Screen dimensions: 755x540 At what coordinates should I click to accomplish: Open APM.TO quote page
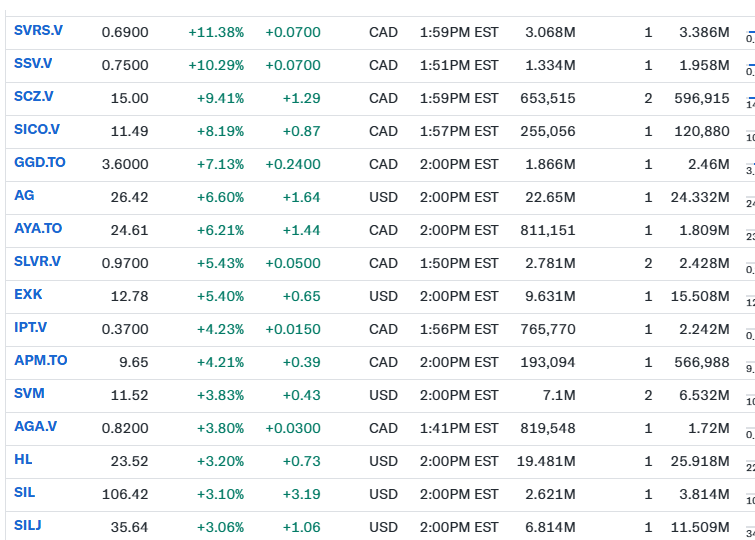[41, 361]
